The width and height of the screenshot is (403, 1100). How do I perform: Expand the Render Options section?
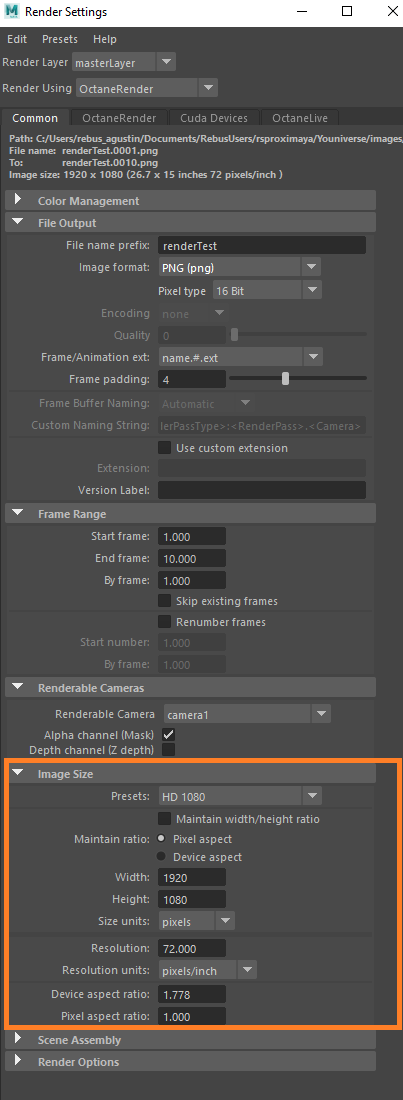coord(18,1061)
